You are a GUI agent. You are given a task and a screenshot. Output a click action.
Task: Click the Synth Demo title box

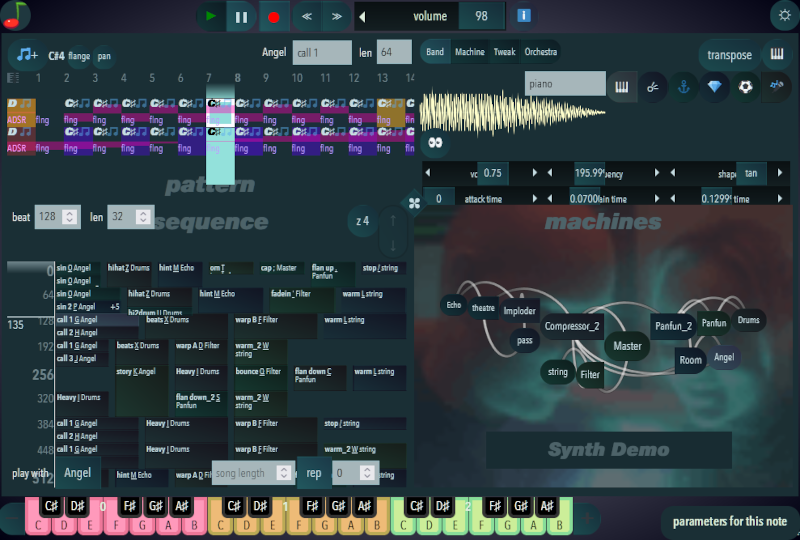pyautogui.click(x=608, y=450)
